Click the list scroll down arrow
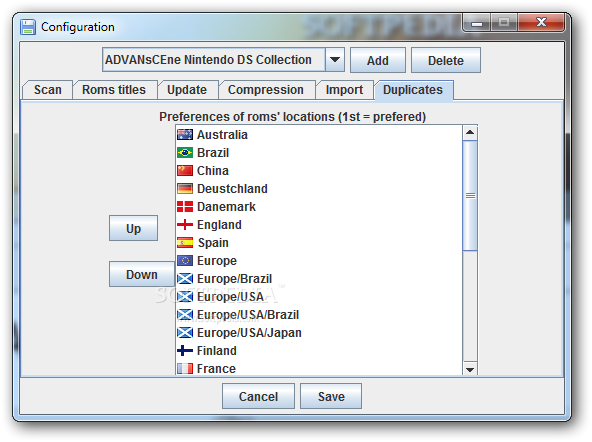Viewport: 592px width, 442px height. click(470, 369)
